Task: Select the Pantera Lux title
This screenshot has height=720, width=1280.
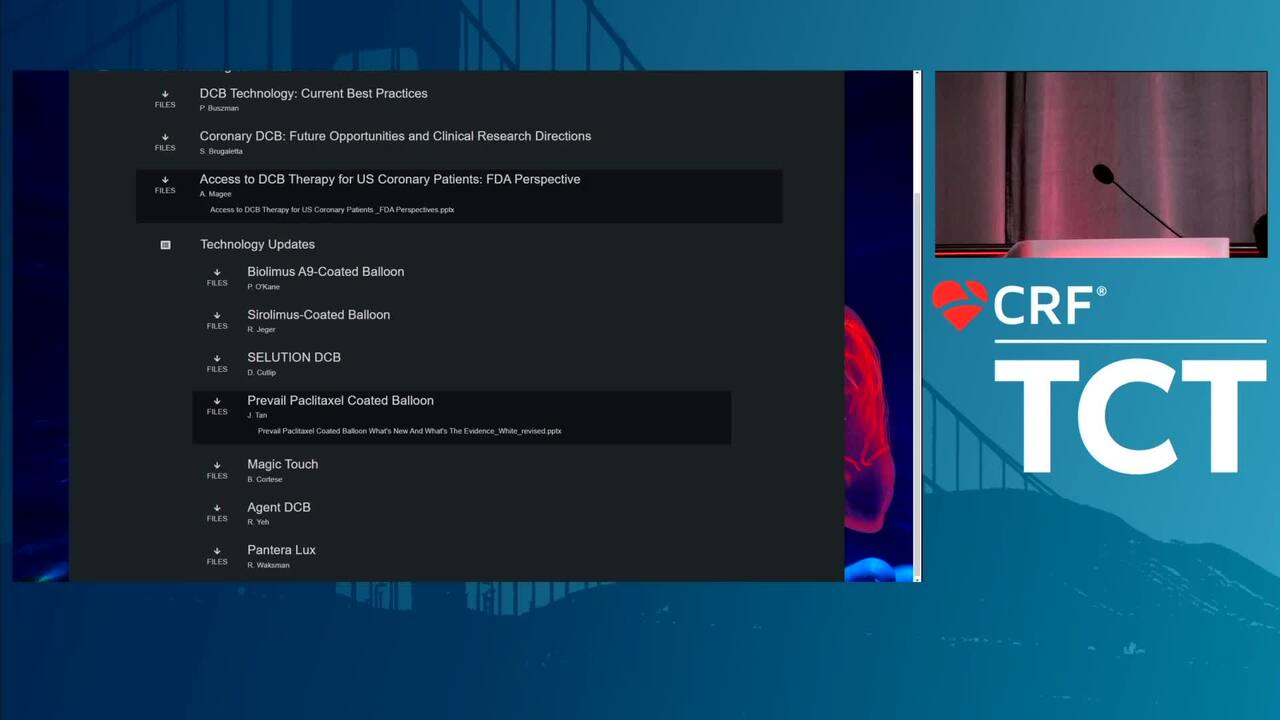Action: 281,550
